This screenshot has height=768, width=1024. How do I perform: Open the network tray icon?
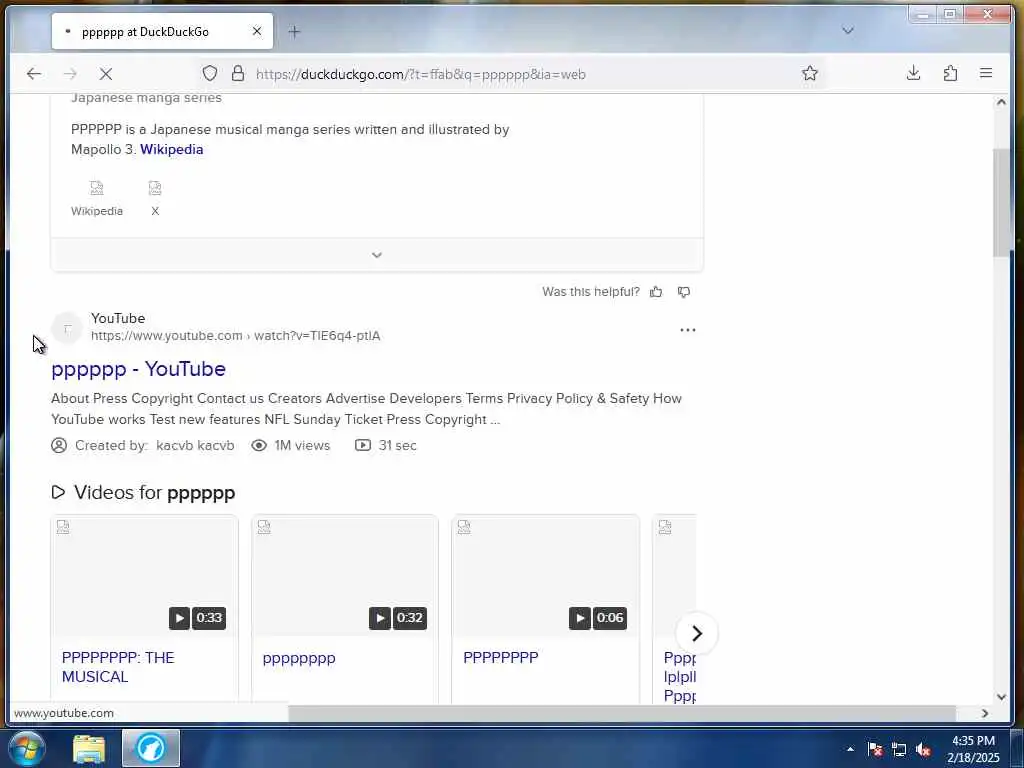click(x=899, y=749)
